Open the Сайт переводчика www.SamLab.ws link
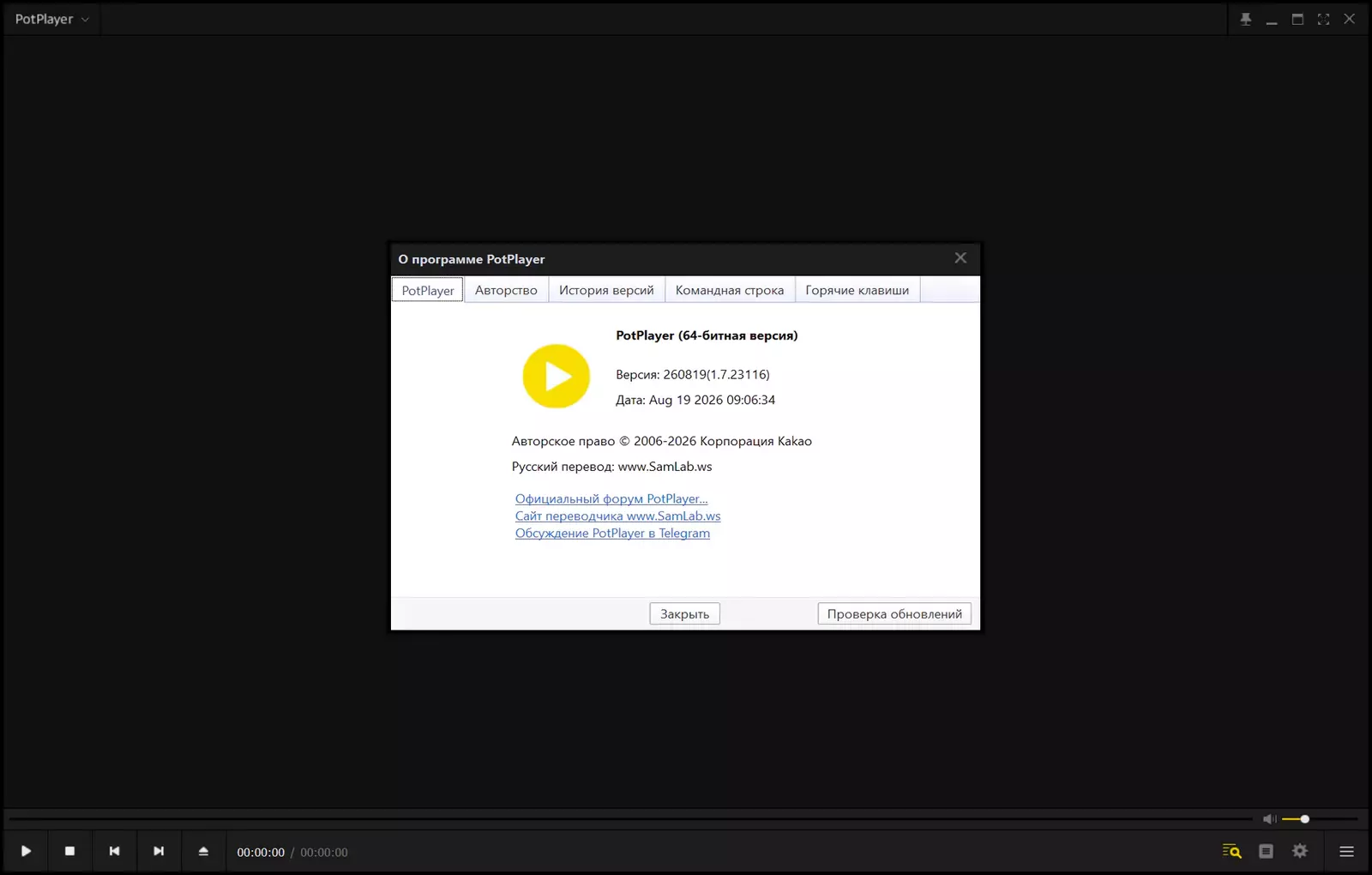Image resolution: width=1372 pixels, height=875 pixels. [617, 516]
